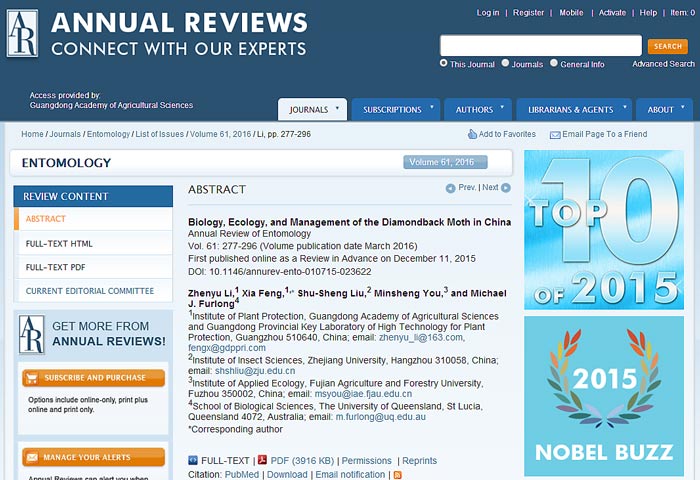Click into the search text field
The width and height of the screenshot is (700, 480).
[540, 46]
